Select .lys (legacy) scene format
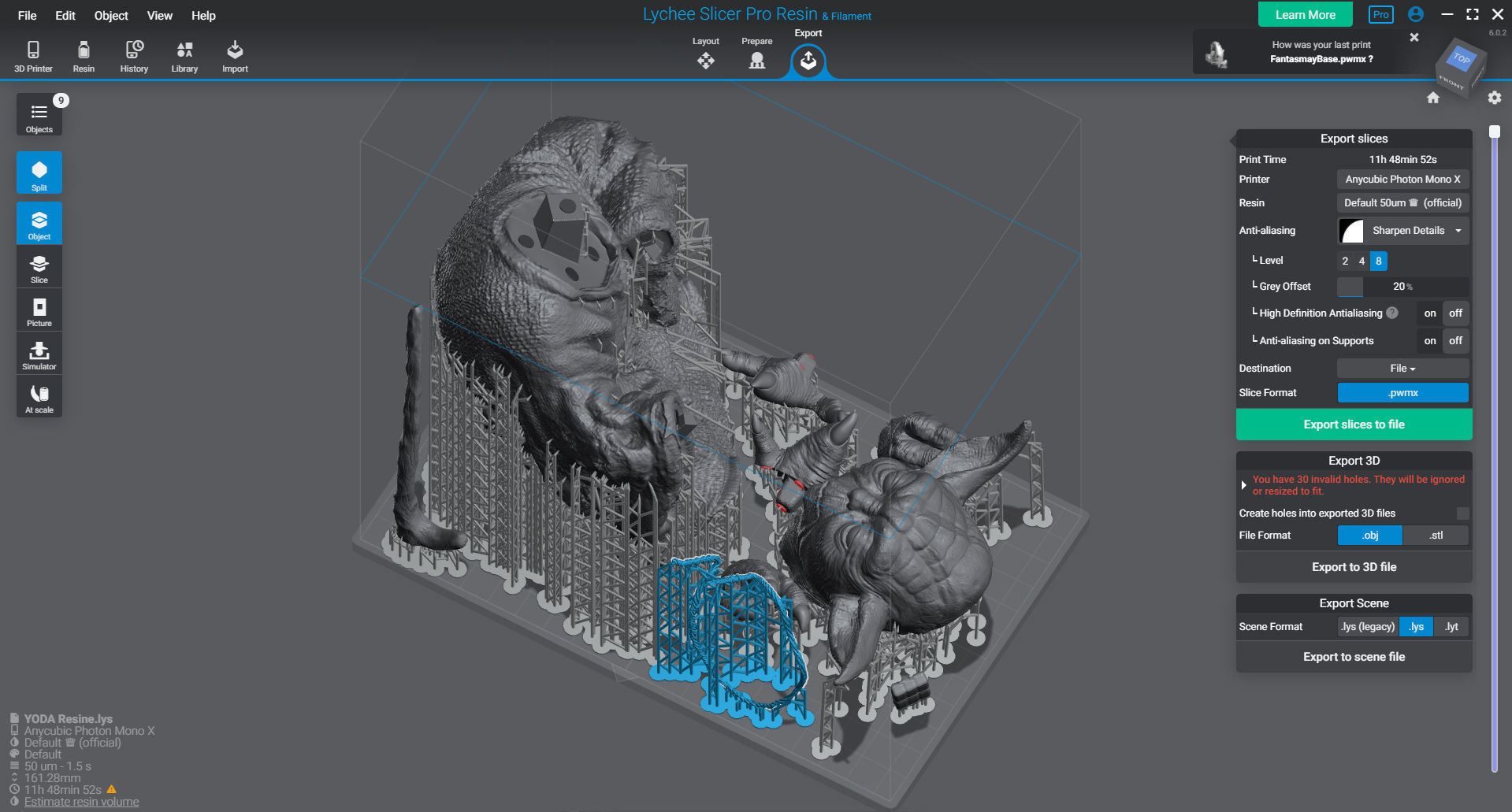1512x812 pixels. click(x=1368, y=627)
